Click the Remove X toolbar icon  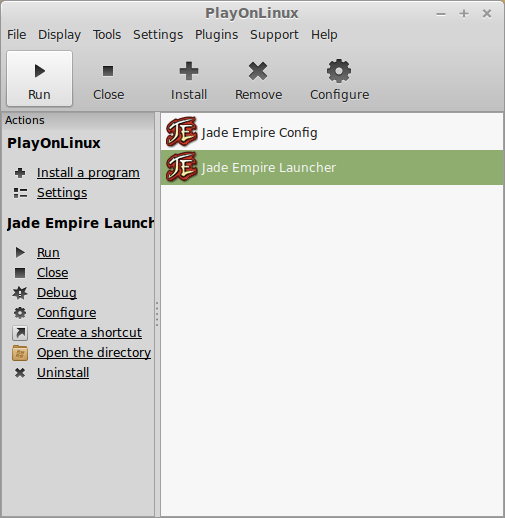[258, 71]
